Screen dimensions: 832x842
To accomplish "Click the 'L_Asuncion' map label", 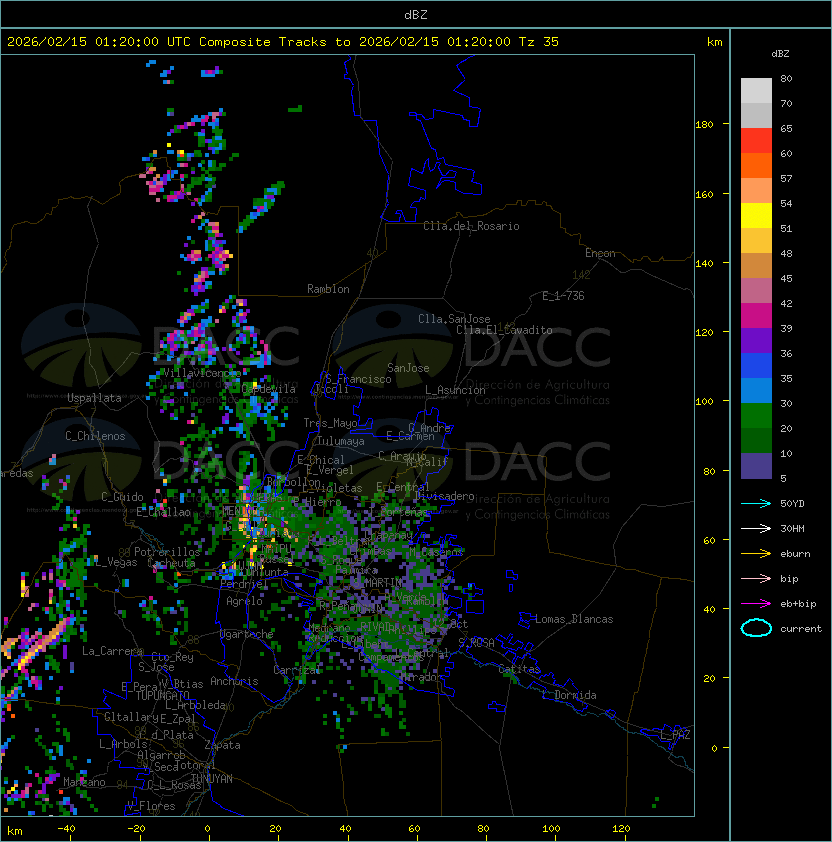I will point(455,390).
